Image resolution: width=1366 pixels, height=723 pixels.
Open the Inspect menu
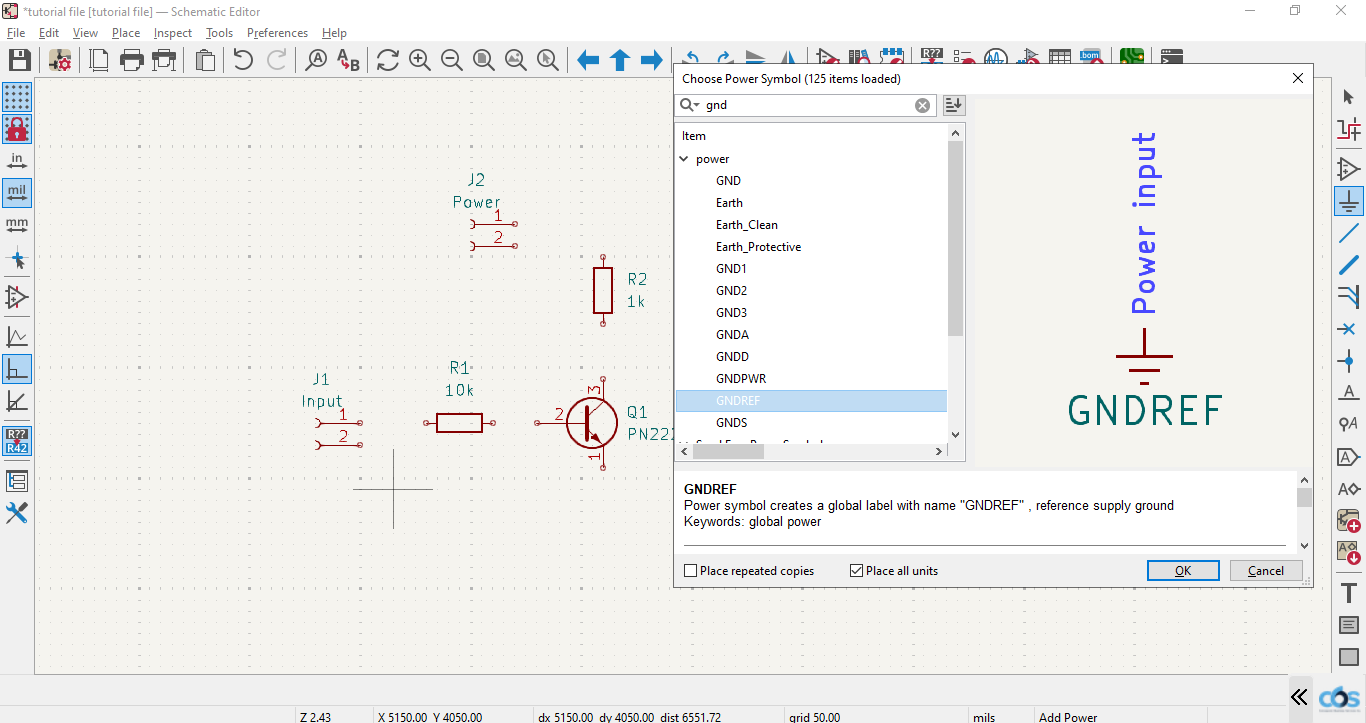click(172, 33)
